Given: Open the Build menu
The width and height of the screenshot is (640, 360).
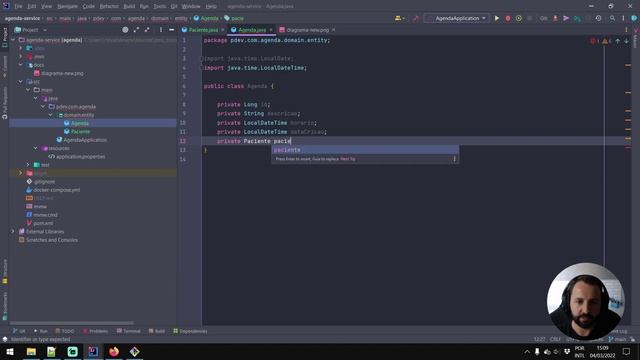Looking at the screenshot, I should click(x=129, y=7).
